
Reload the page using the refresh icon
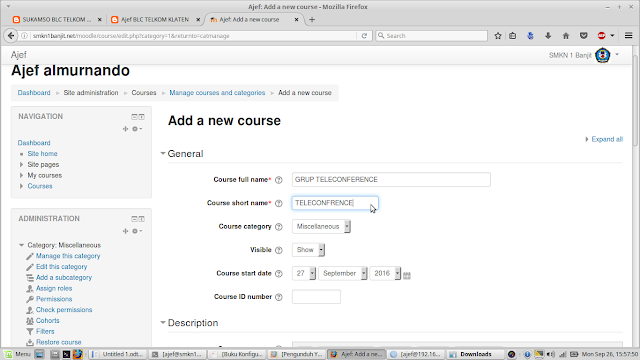point(364,36)
